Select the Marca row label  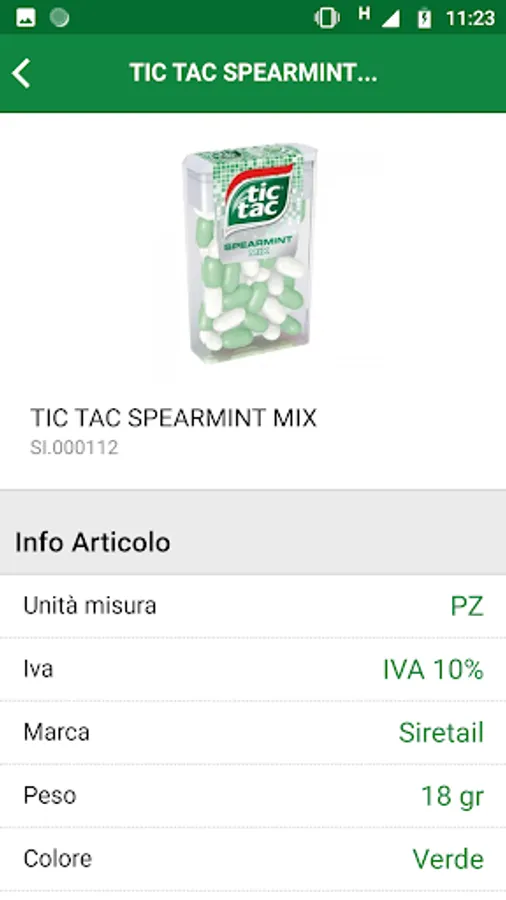click(56, 732)
